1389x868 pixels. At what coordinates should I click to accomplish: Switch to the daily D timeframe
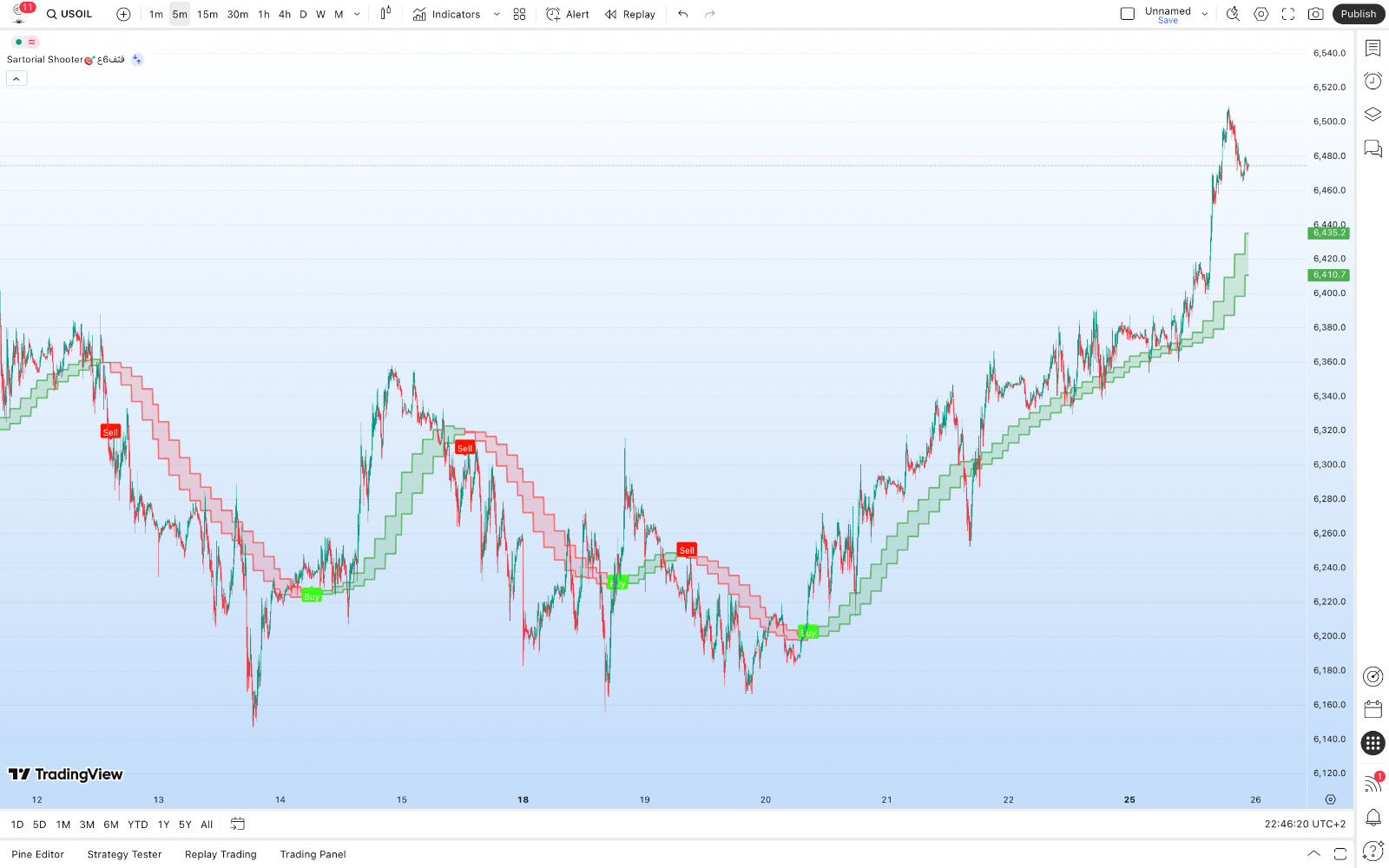click(x=303, y=14)
